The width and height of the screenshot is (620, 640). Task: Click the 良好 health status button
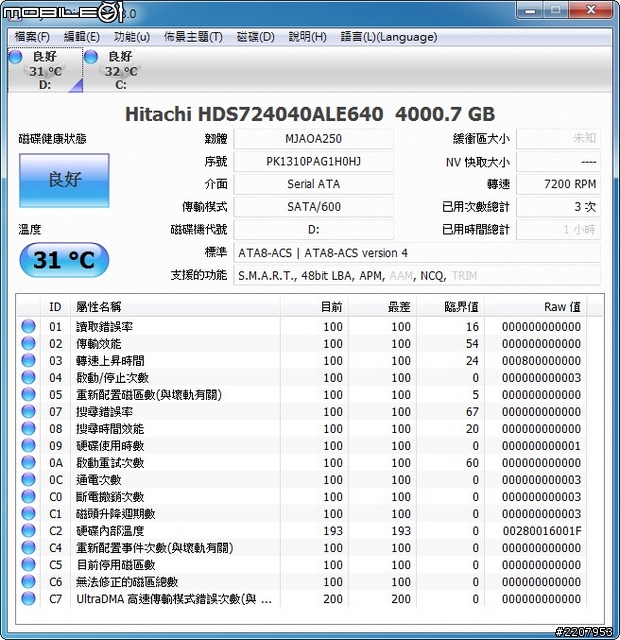(64, 180)
